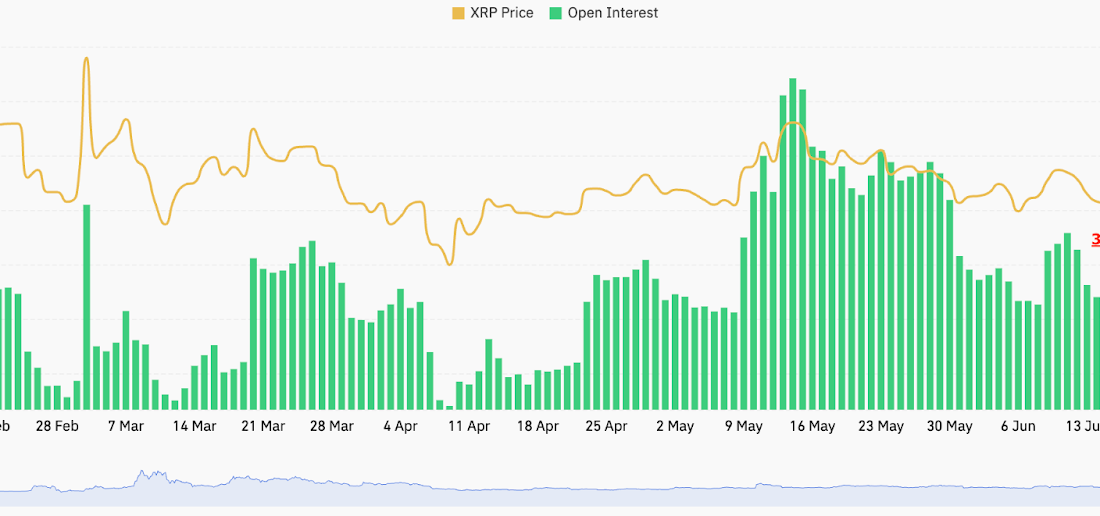This screenshot has width=1100, height=516.
Task: Choose the 11 Apr date label
Action: tap(469, 426)
